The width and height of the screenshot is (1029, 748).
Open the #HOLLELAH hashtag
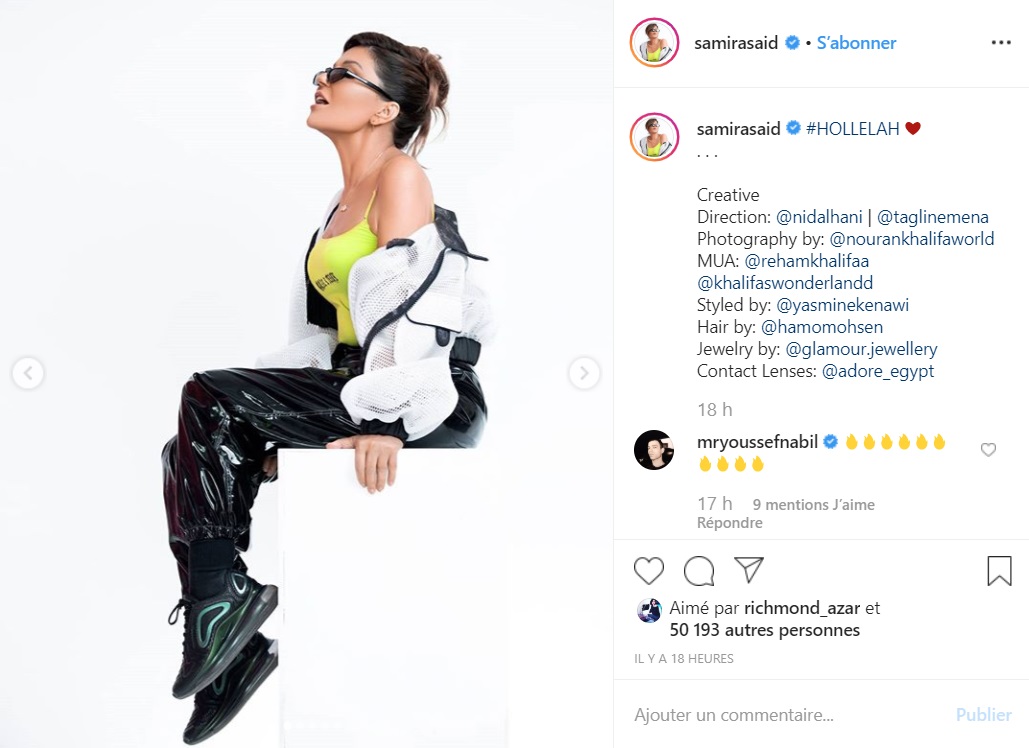tap(852, 129)
